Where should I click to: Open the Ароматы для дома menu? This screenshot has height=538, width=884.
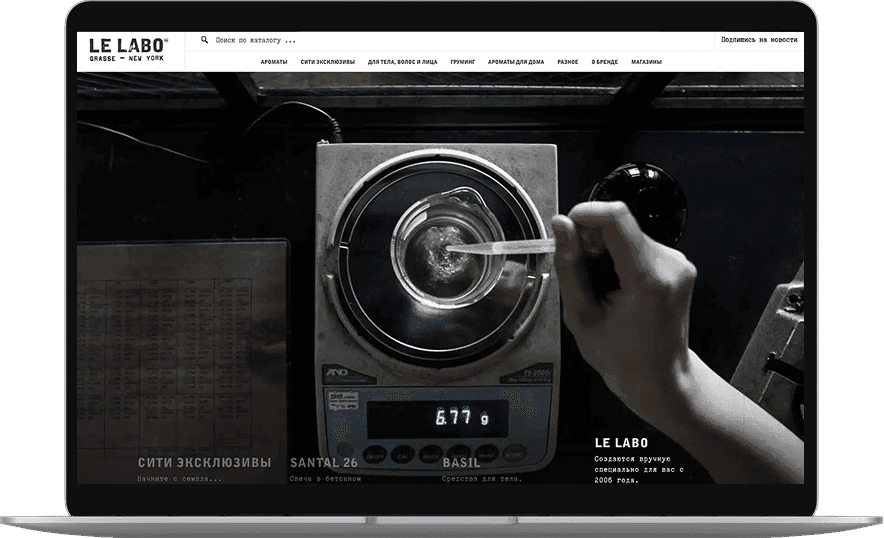[516, 62]
